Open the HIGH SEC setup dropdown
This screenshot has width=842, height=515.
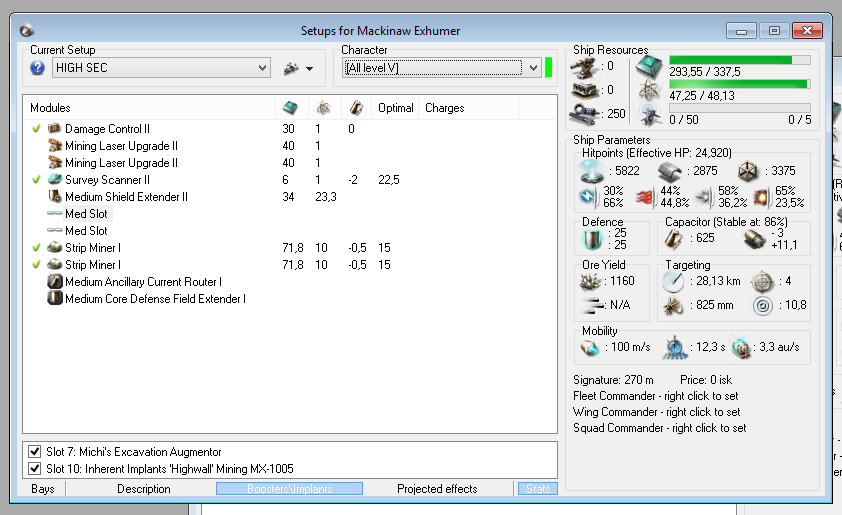pos(161,68)
